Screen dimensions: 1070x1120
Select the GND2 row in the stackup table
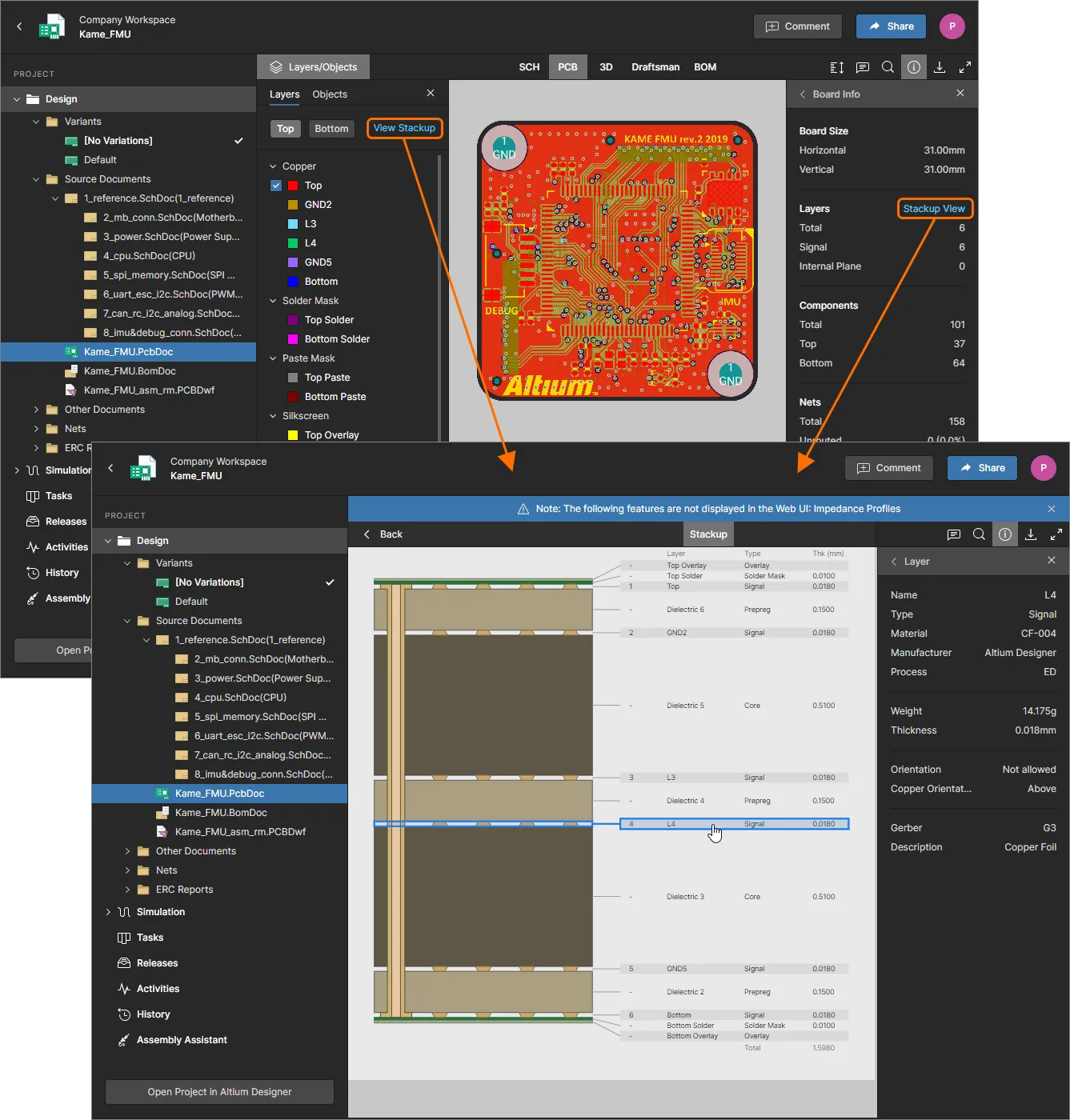click(734, 633)
